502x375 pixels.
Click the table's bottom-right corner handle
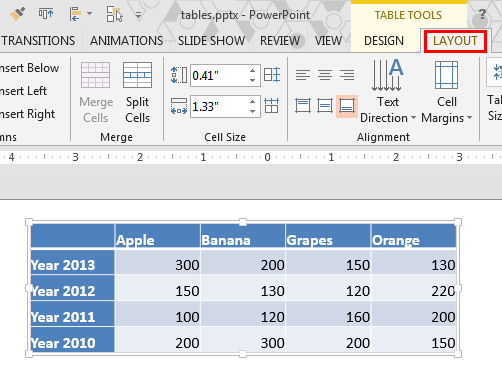click(x=458, y=354)
